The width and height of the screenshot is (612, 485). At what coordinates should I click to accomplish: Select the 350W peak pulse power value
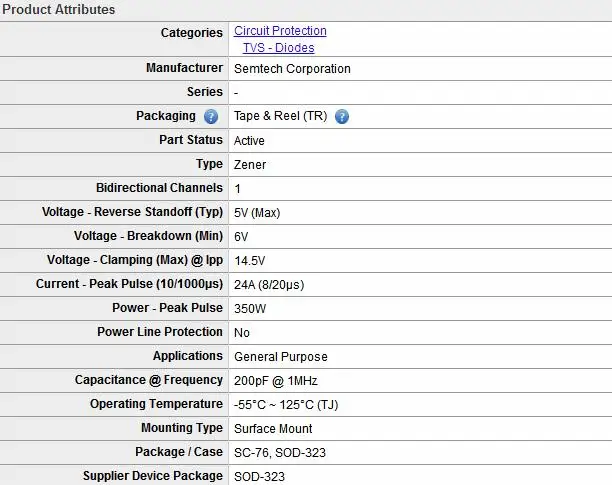[250, 309]
